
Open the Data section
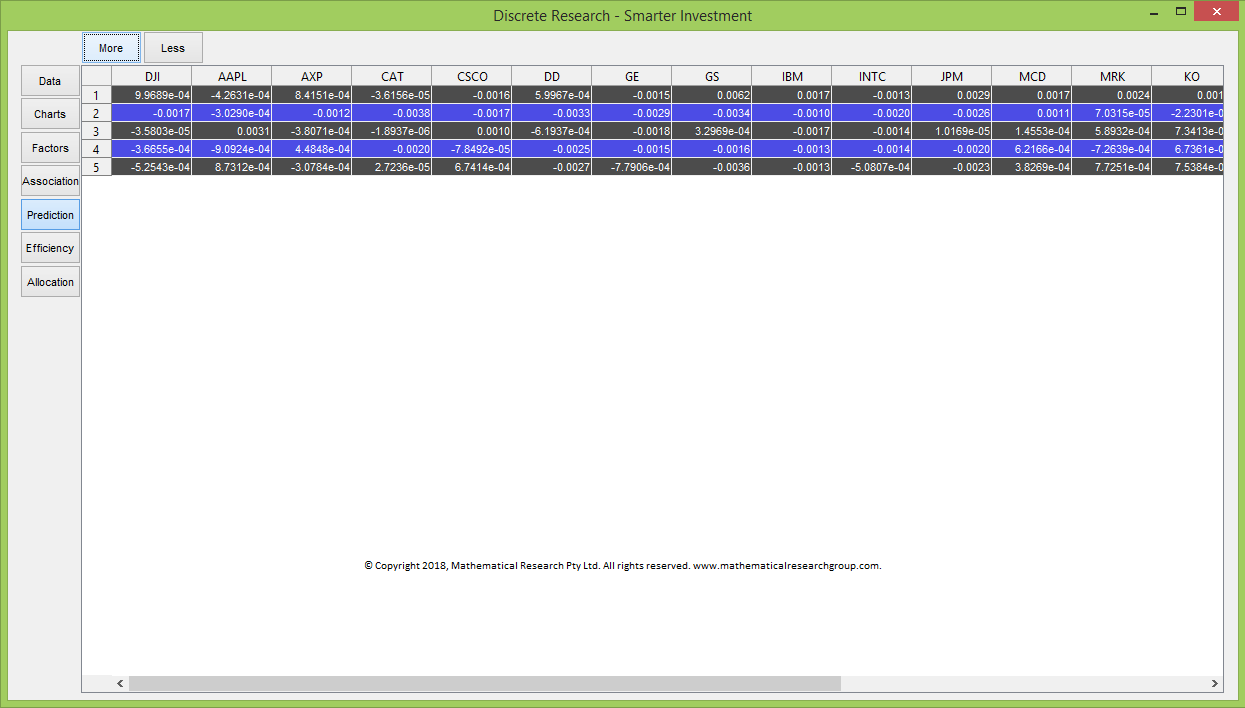(50, 81)
